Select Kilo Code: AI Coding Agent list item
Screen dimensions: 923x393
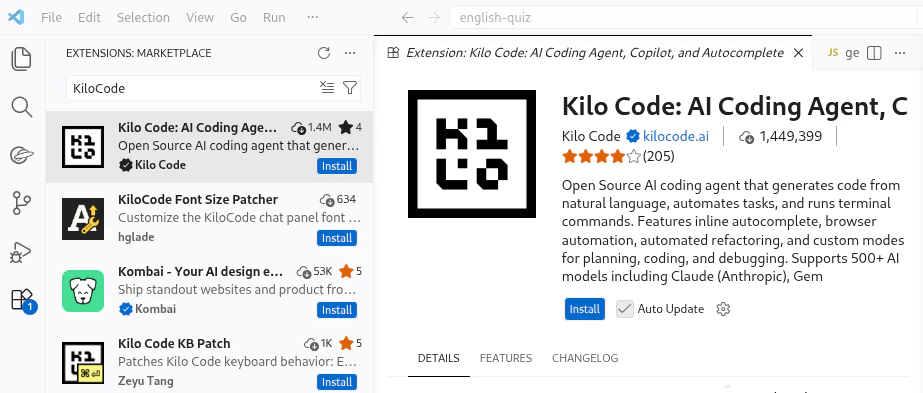pyautogui.click(x=210, y=147)
